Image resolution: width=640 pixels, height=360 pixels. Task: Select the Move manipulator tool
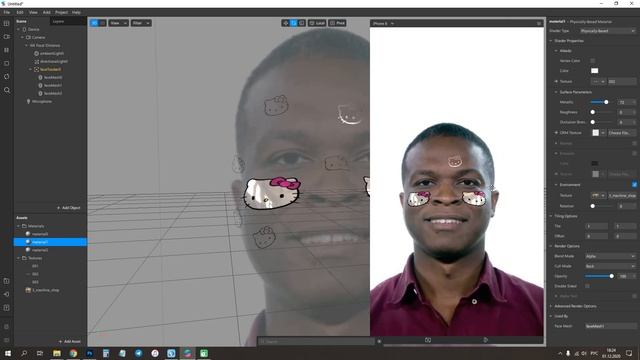tap(285, 23)
